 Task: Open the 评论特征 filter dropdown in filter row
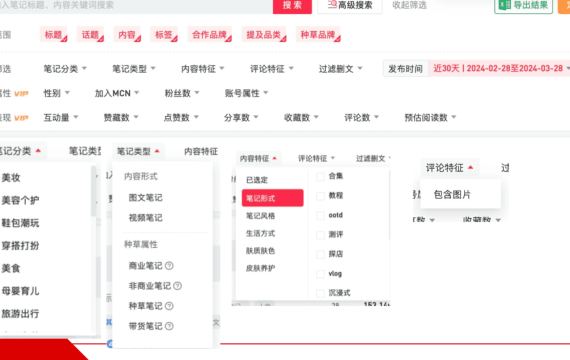pos(271,69)
